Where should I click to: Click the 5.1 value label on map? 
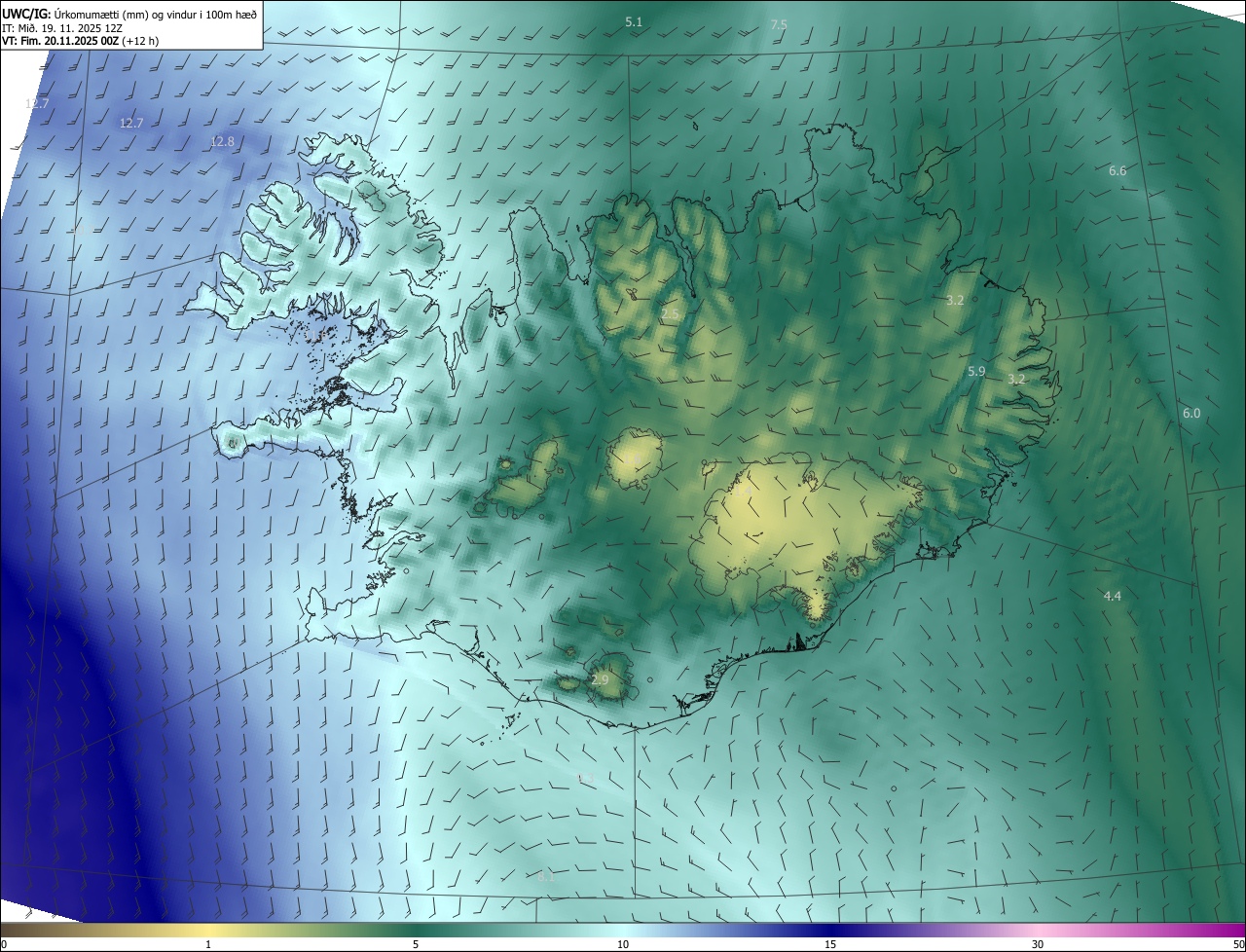coord(634,21)
